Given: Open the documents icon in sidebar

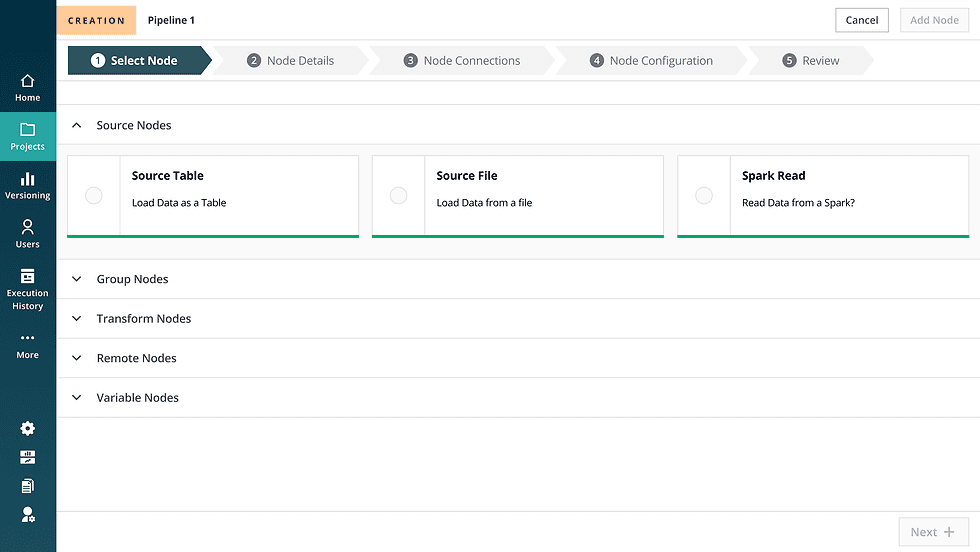Looking at the screenshot, I should pyautogui.click(x=28, y=486).
